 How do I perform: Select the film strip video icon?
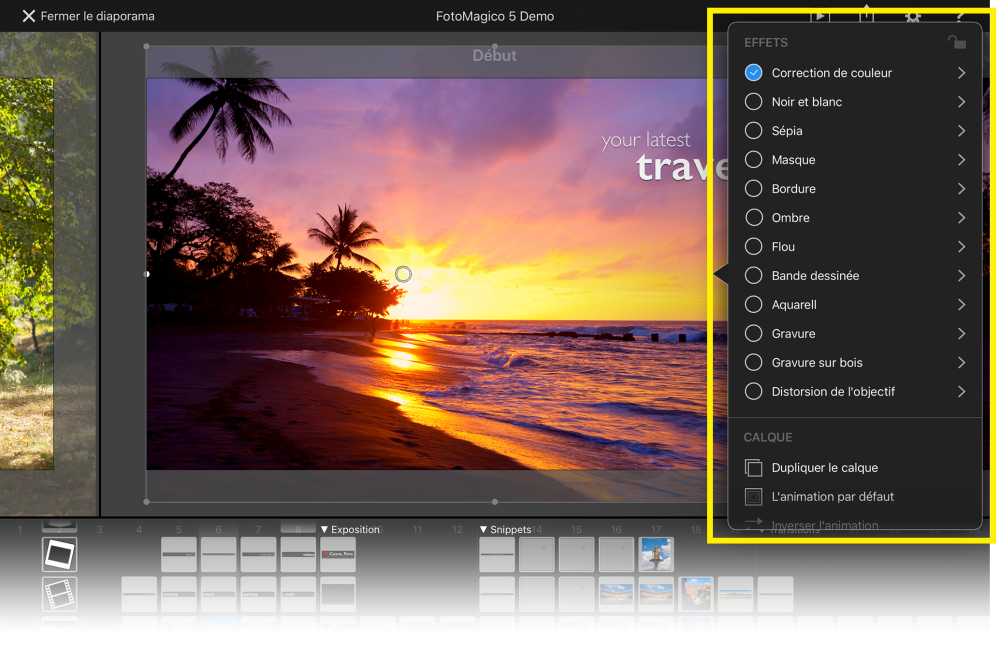pyautogui.click(x=59, y=593)
